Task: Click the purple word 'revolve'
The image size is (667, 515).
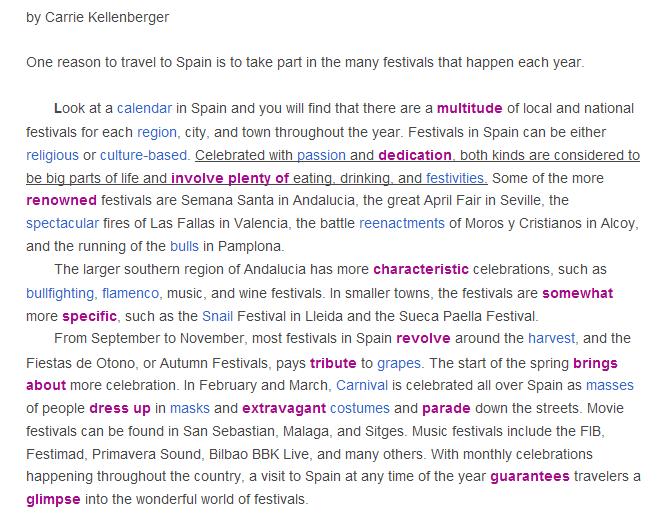Action: point(423,339)
